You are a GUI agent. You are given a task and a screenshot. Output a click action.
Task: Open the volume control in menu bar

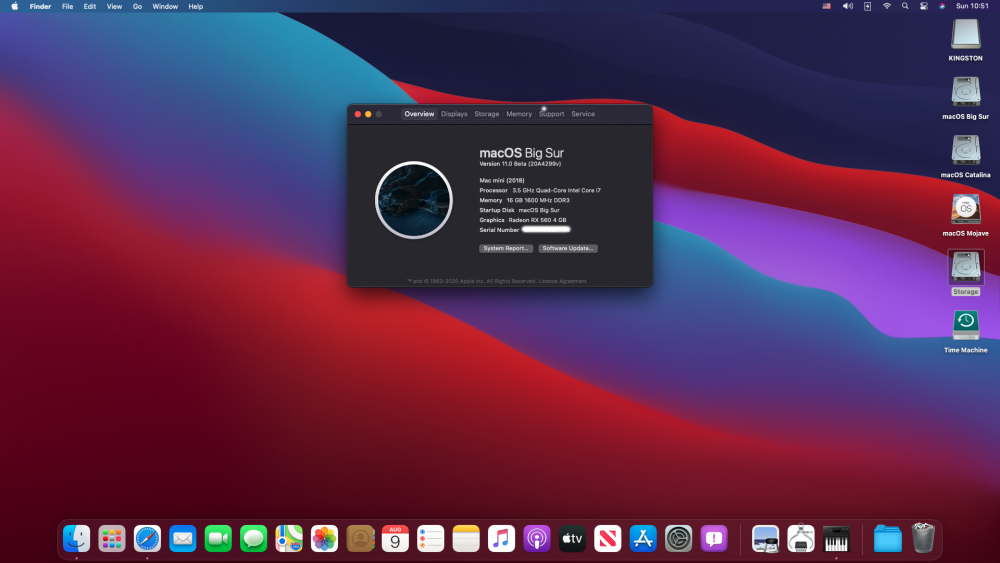click(848, 6)
